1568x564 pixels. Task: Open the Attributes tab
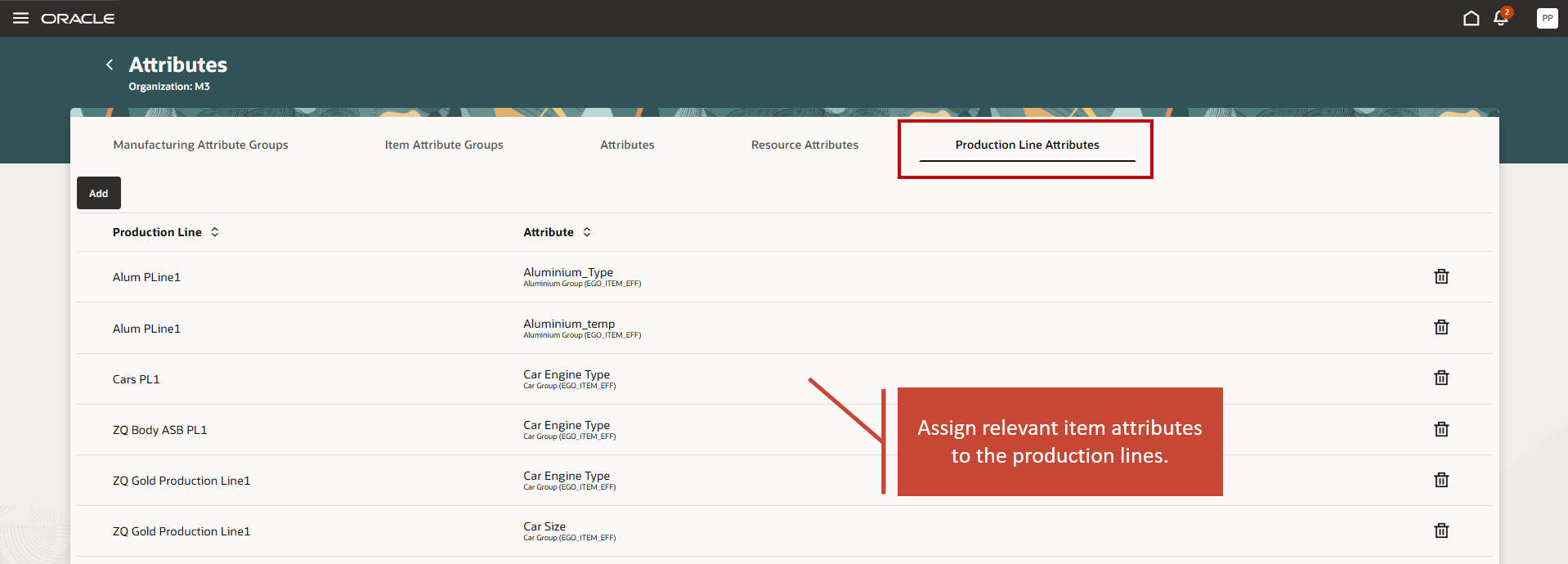(627, 145)
